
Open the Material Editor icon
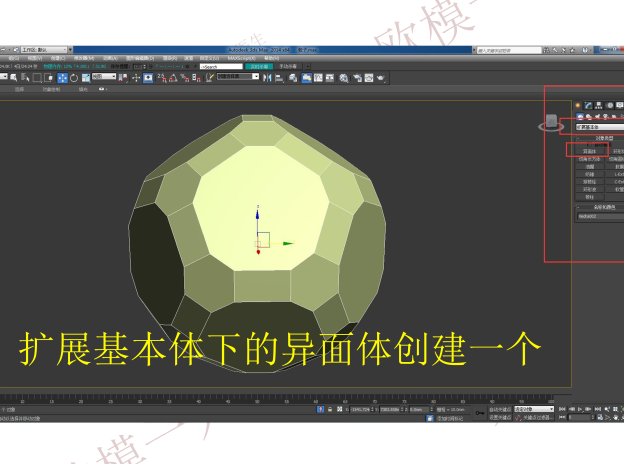tap(343, 78)
